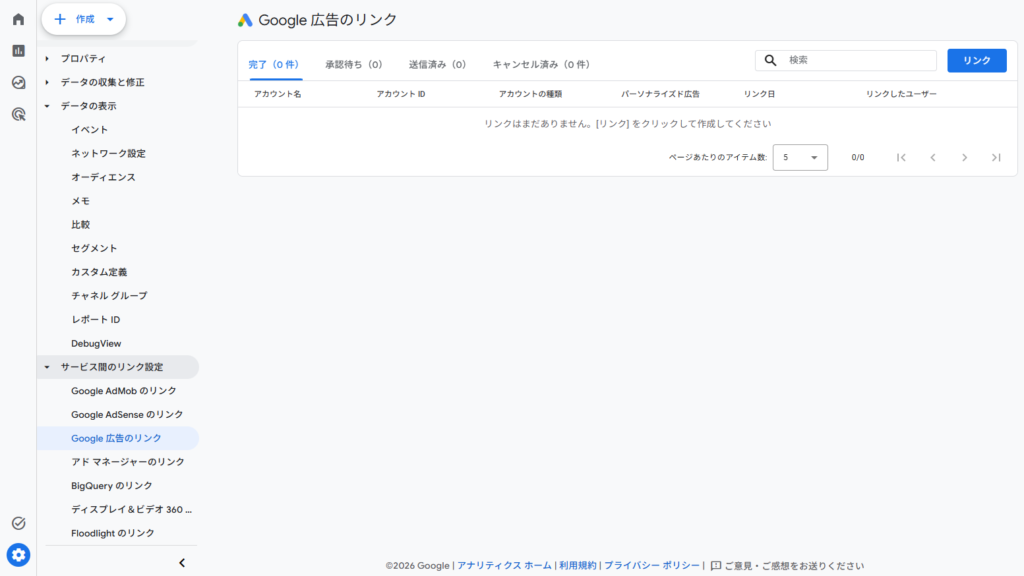This screenshot has width=1024, height=576.
Task: Open the Explore icon in left rail
Action: (x=18, y=82)
